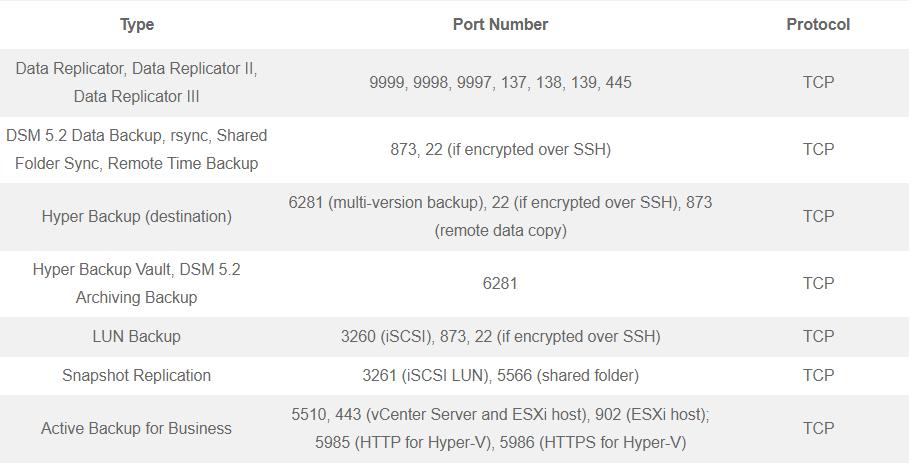
Task: Click the 3260 (iSCSI) port cell
Action: (x=500, y=336)
